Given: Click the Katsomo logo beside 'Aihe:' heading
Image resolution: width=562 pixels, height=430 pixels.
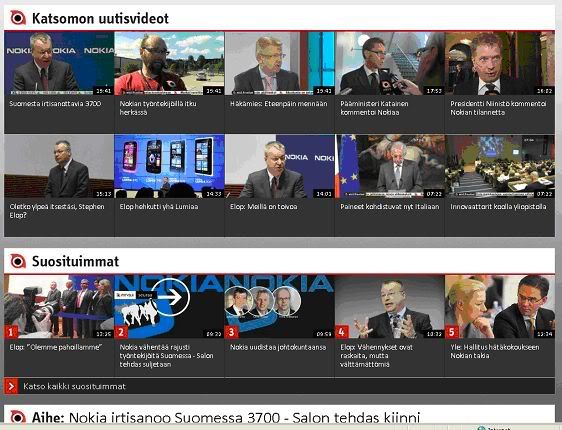Looking at the screenshot, I should [x=18, y=417].
